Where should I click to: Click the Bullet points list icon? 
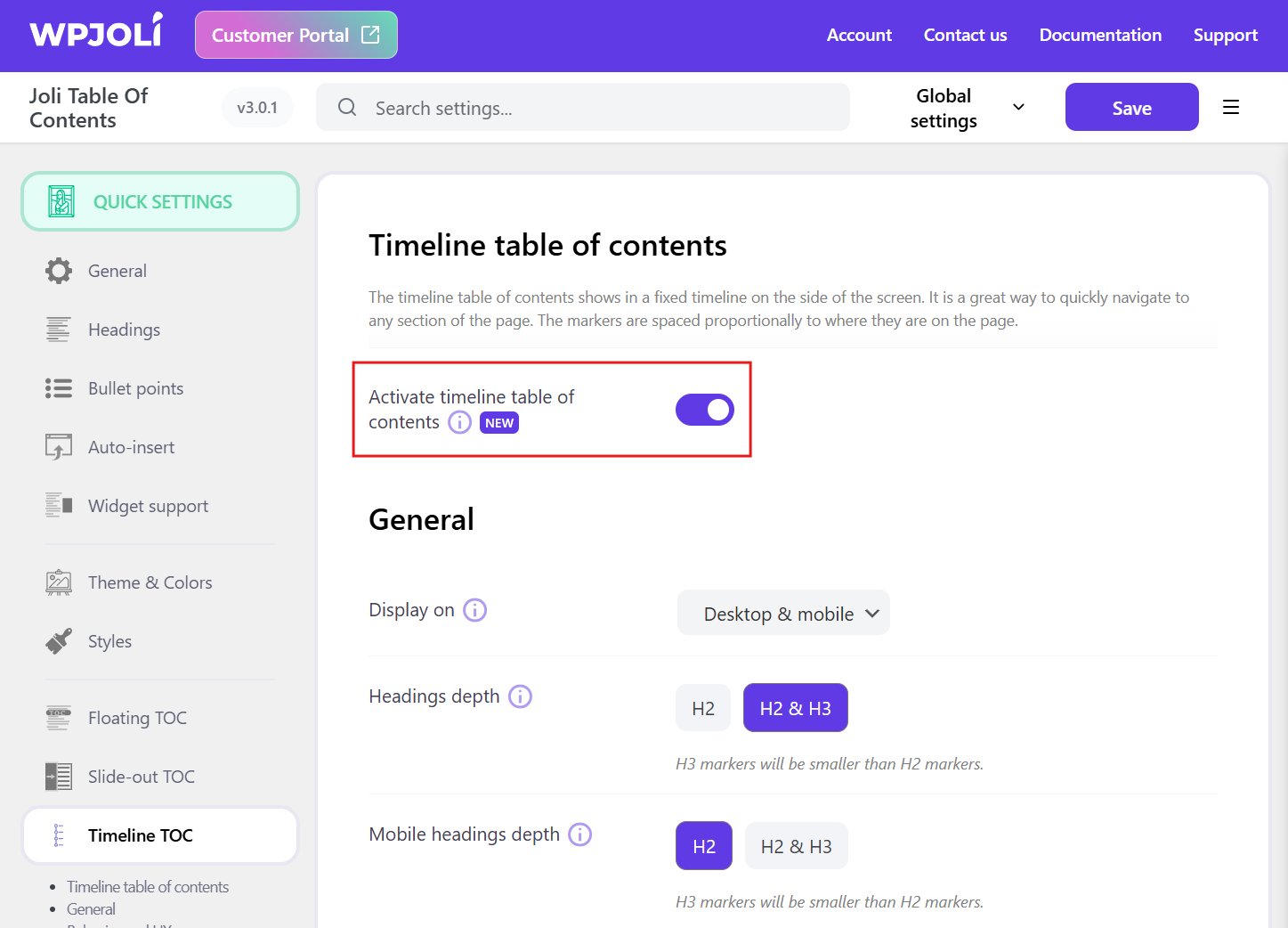point(59,388)
